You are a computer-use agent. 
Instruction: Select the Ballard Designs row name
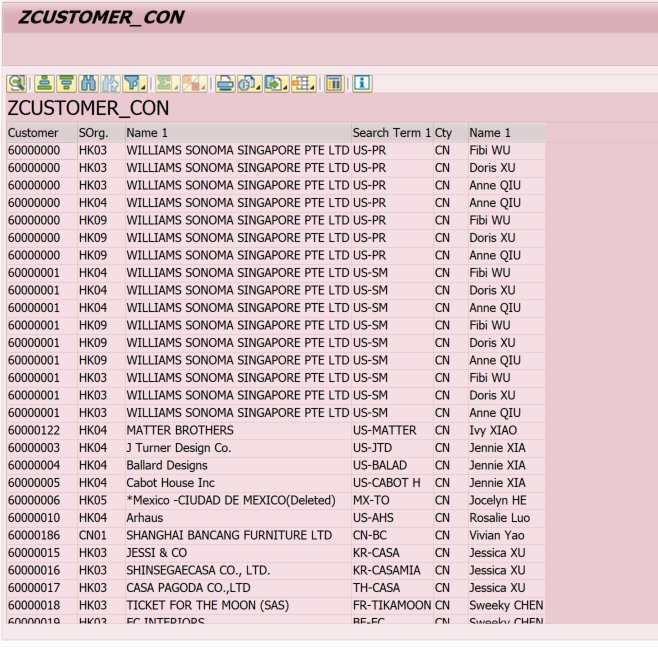(x=167, y=466)
